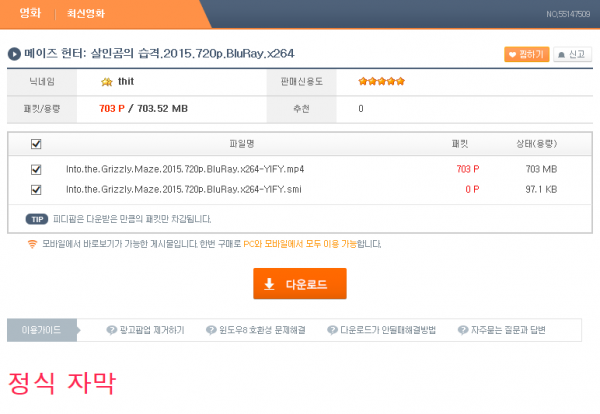Click the question icon beside 자주묻는 질문과 답변
Viewport: 600px width, 414px height.
(463, 329)
